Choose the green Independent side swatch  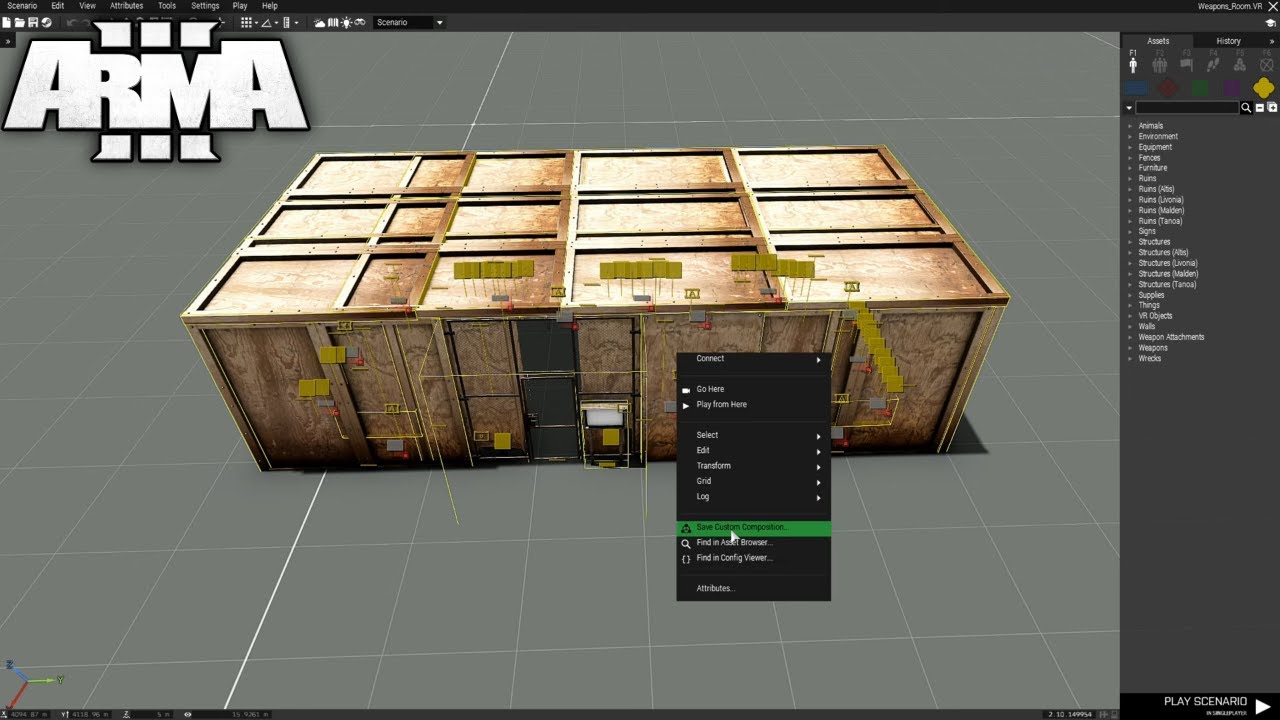point(1200,88)
